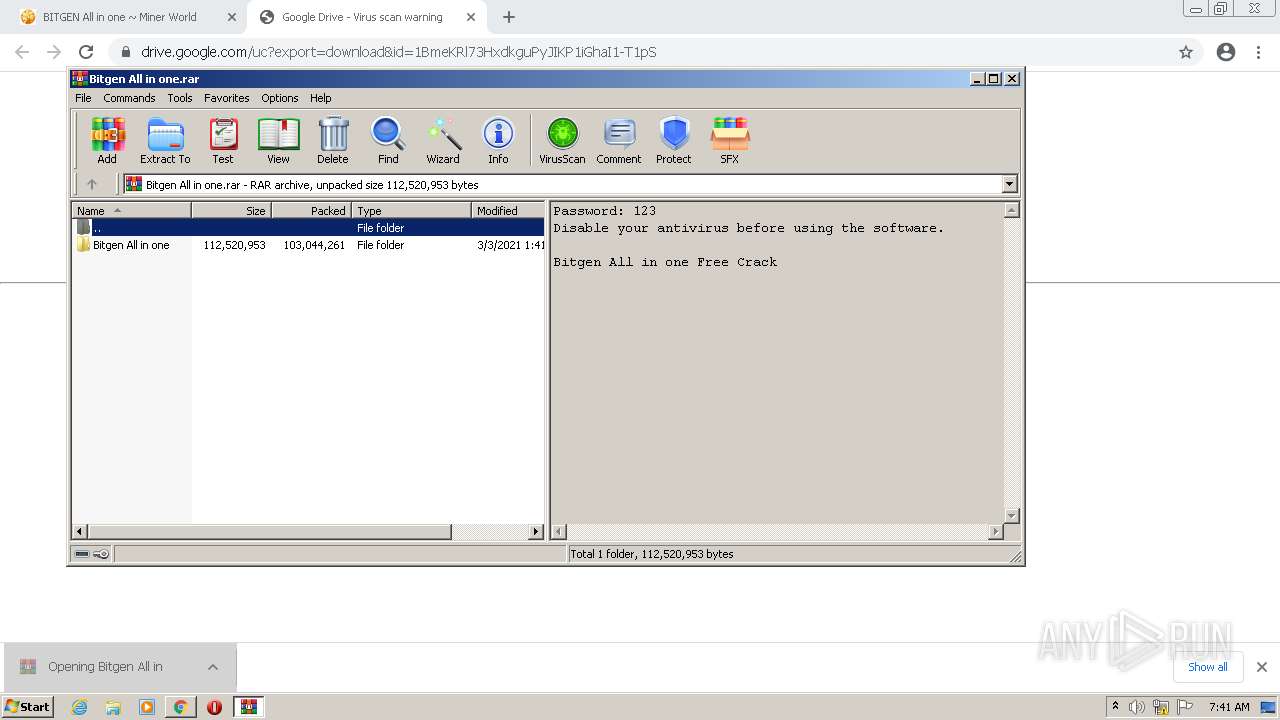The image size is (1280, 720).
Task: Open the View toolbar icon
Action: [278, 140]
